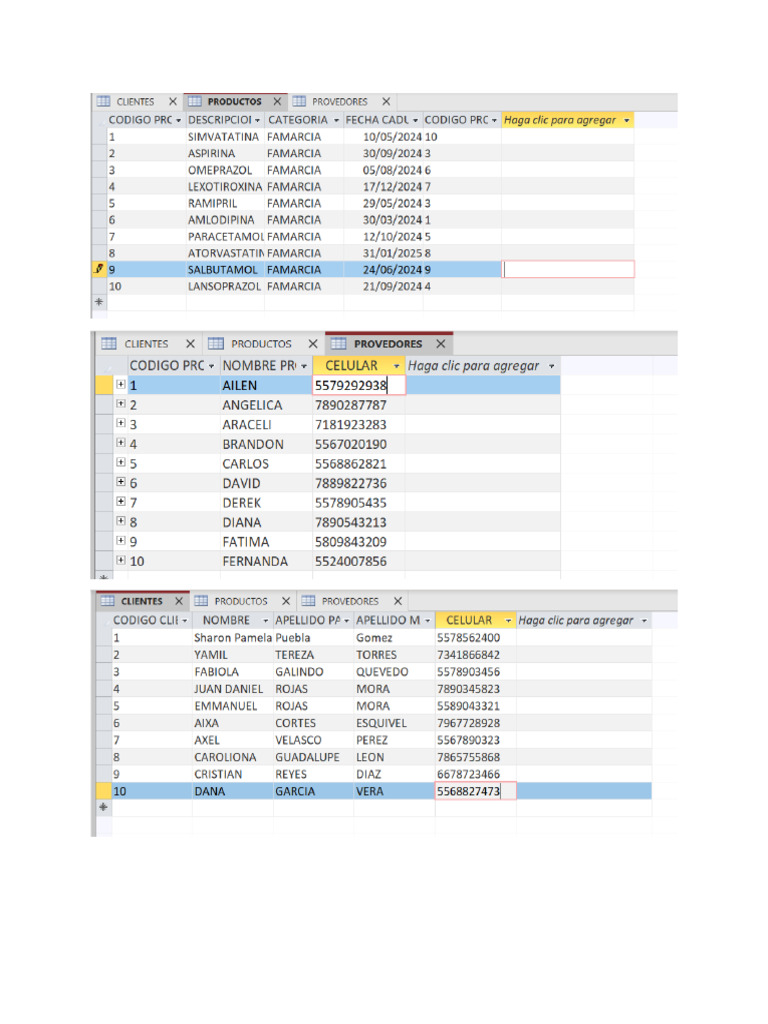Open CLIENTES tab in top window
The image size is (768, 1024).
pos(135,102)
